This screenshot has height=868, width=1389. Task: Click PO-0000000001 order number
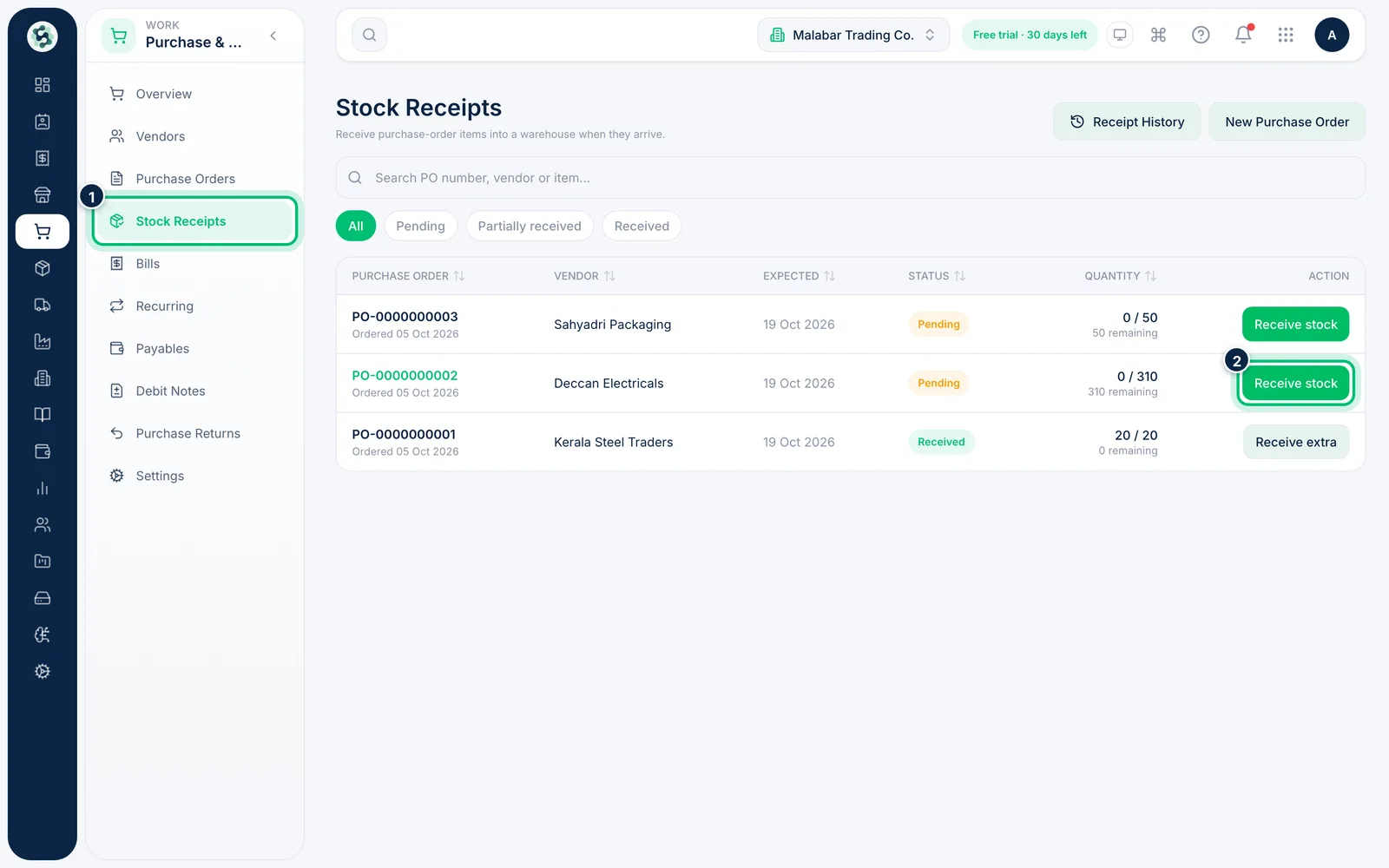click(404, 435)
